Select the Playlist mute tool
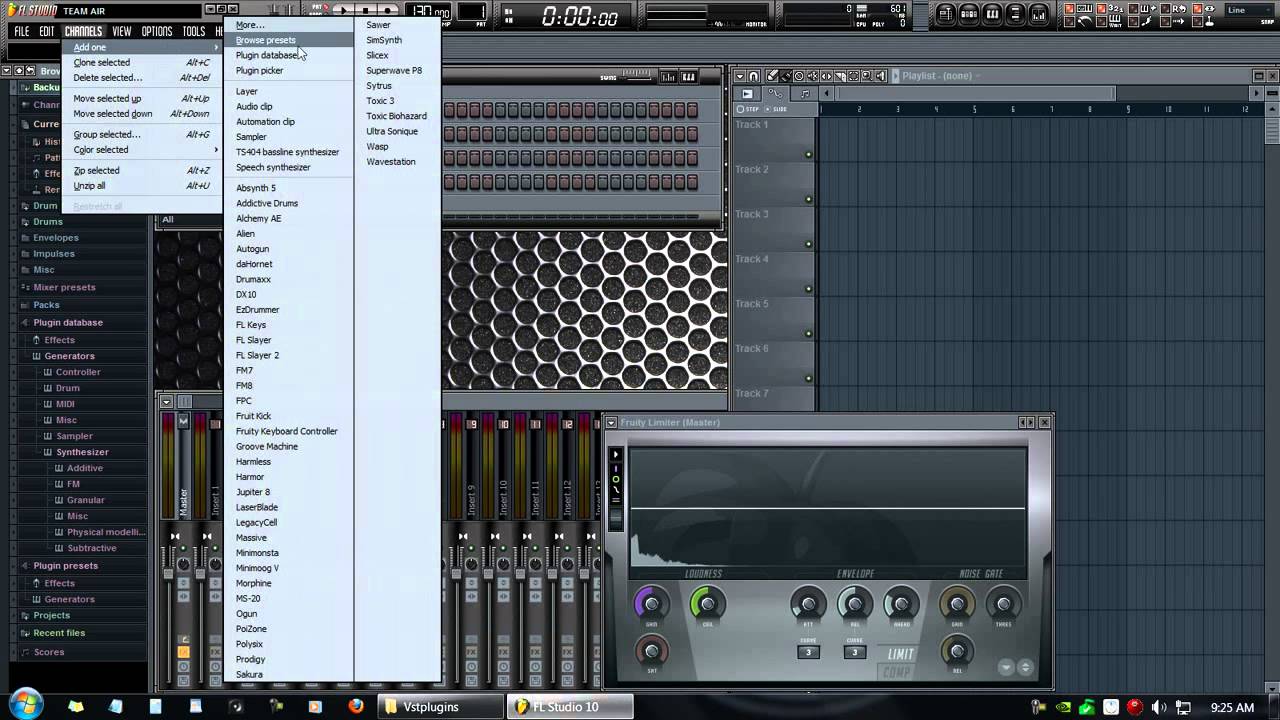This screenshot has width=1280, height=720. (x=813, y=76)
